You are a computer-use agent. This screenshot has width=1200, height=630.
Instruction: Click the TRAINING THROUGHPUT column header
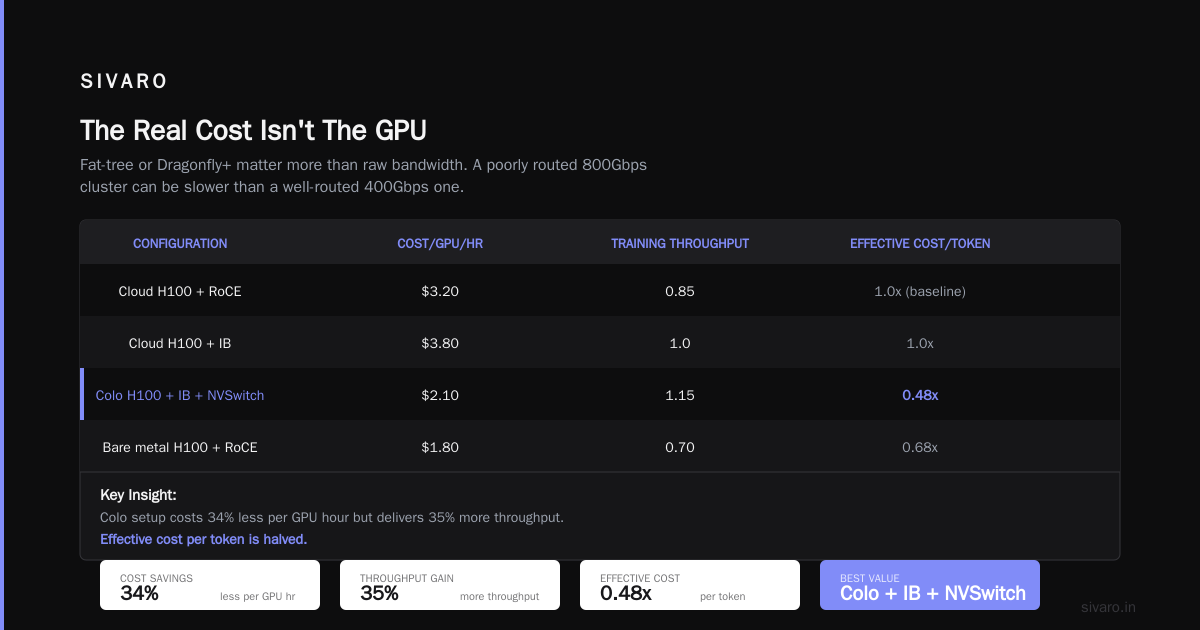point(680,244)
